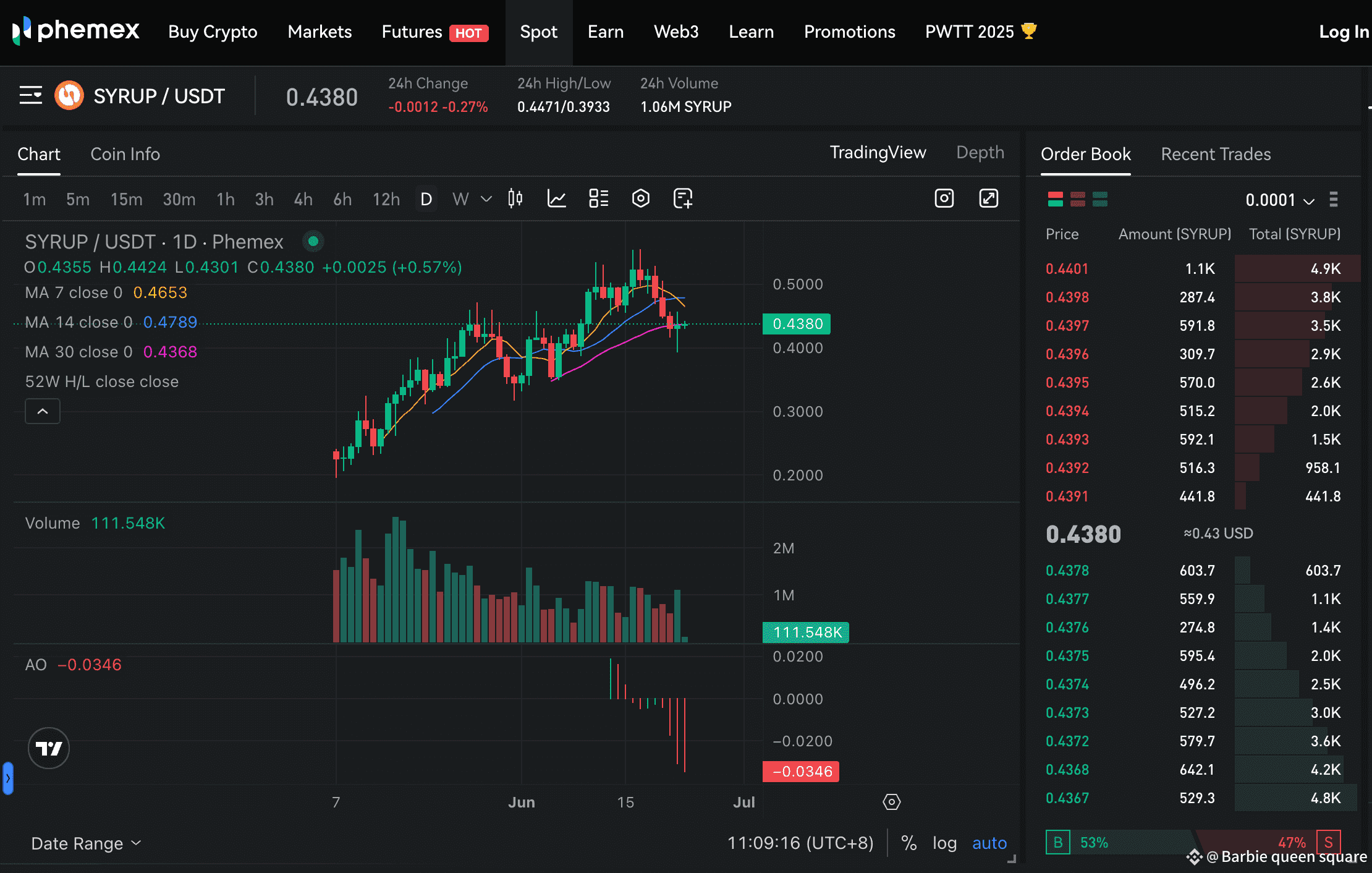The height and width of the screenshot is (873, 1372).
Task: Toggle auto scale on chart
Action: (x=989, y=843)
